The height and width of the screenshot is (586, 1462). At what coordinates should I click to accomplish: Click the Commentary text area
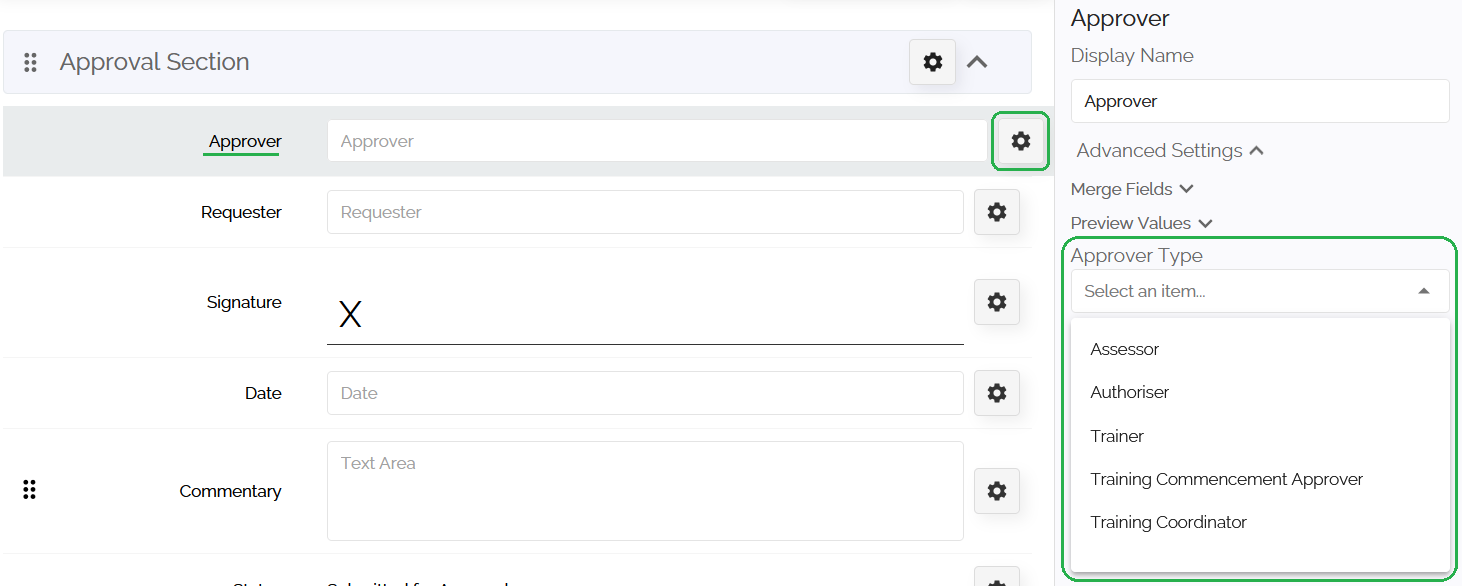(x=644, y=491)
